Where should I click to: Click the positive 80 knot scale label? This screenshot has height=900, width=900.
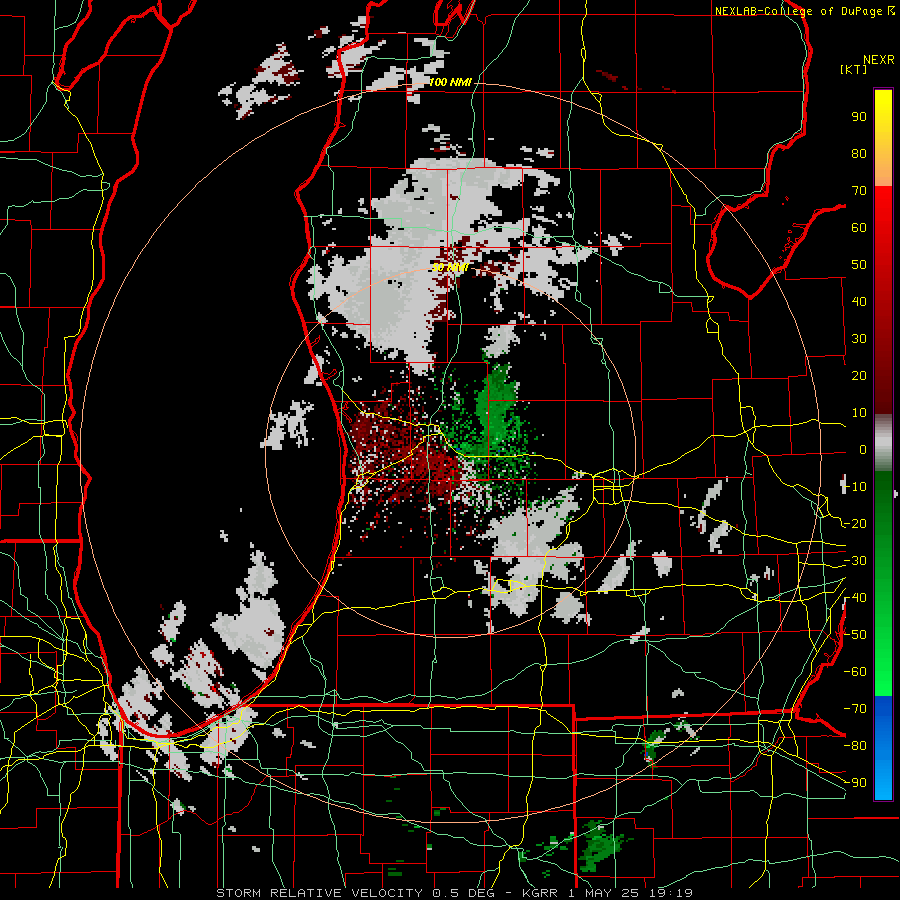pyautogui.click(x=859, y=154)
